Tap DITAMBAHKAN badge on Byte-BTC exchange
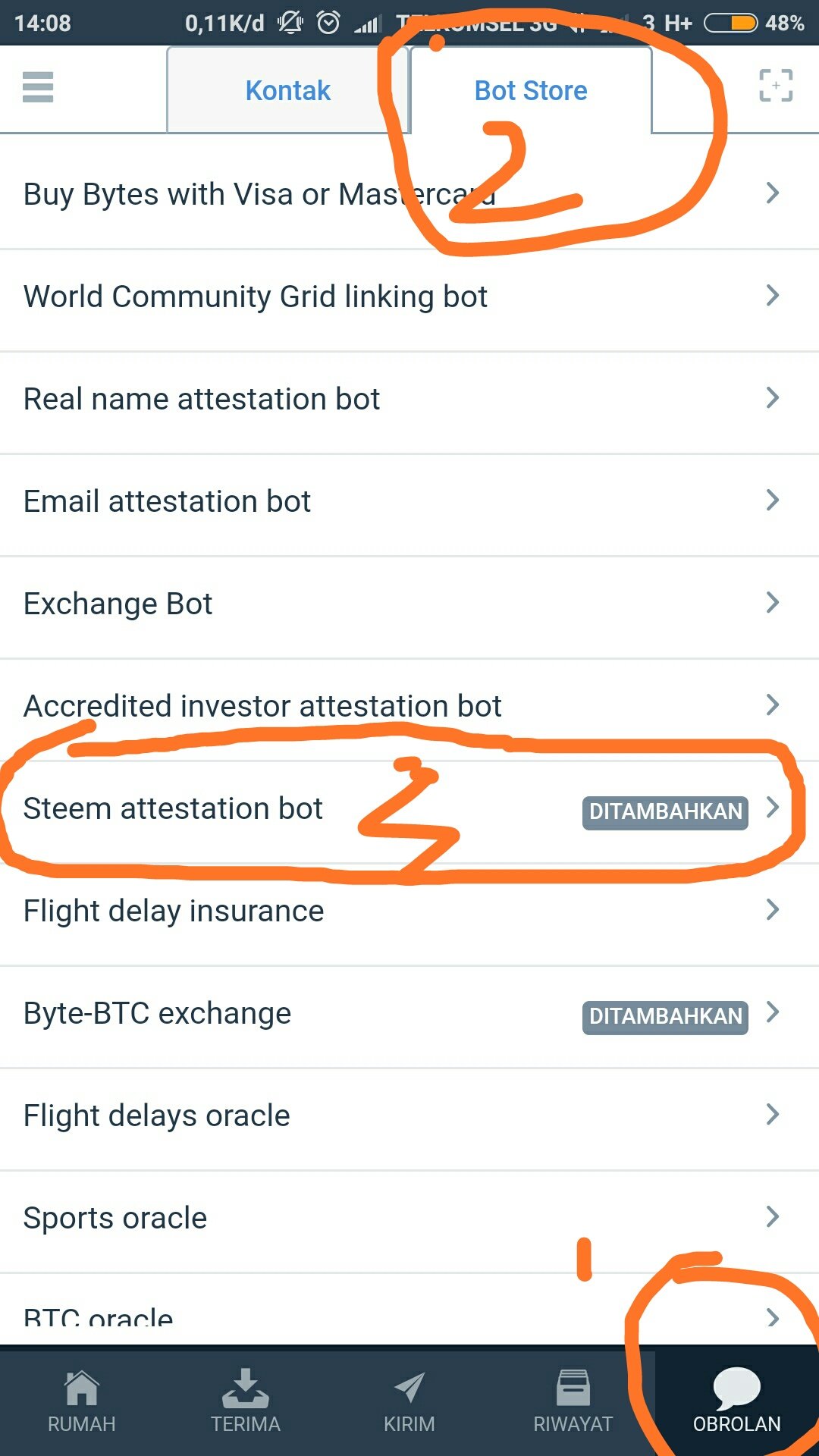 point(665,1017)
